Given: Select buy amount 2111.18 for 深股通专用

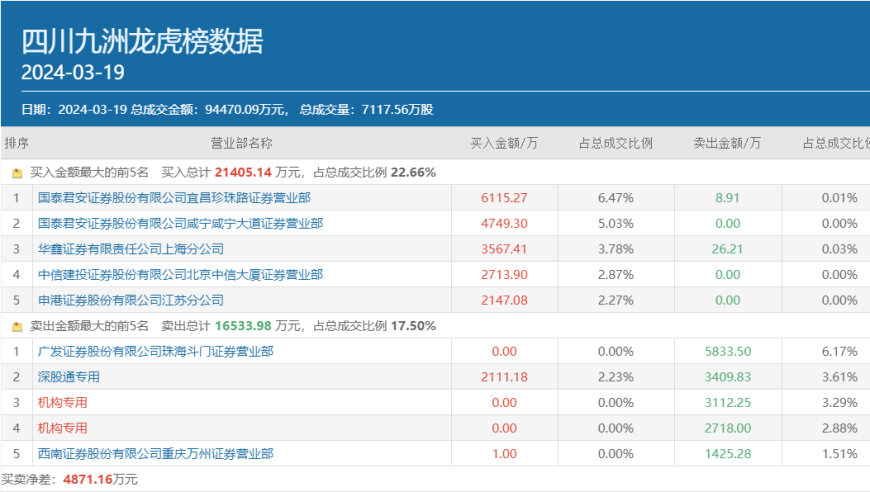Looking at the screenshot, I should (504, 377).
